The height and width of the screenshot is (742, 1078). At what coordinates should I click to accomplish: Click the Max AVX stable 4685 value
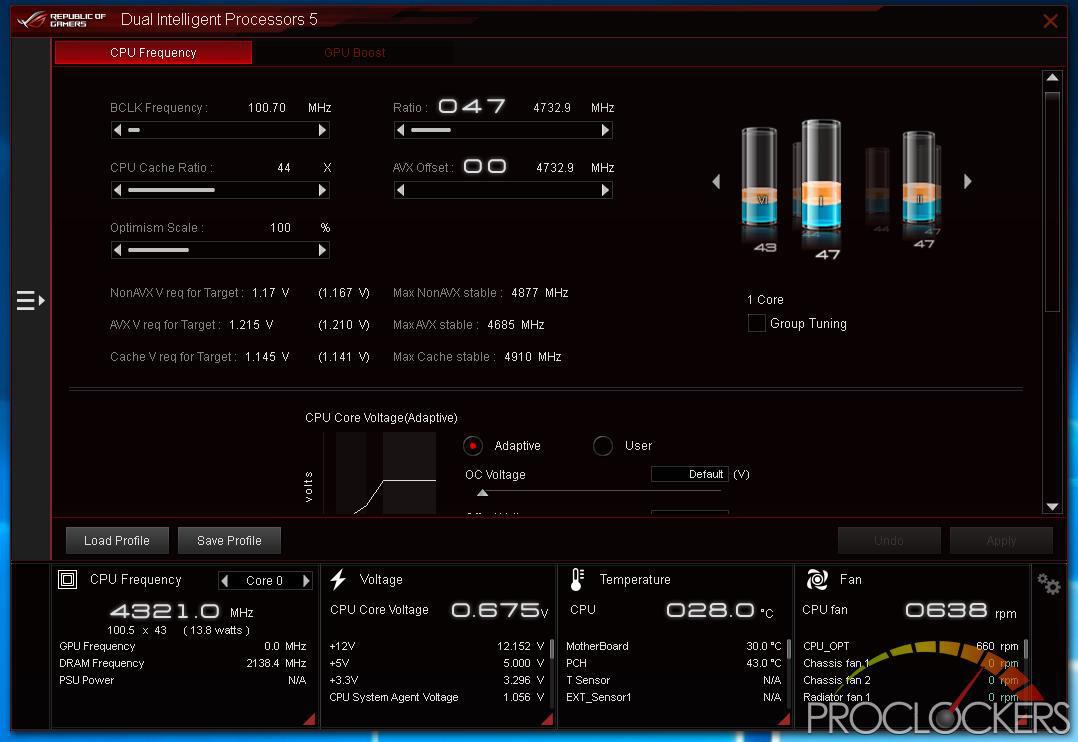(x=500, y=325)
